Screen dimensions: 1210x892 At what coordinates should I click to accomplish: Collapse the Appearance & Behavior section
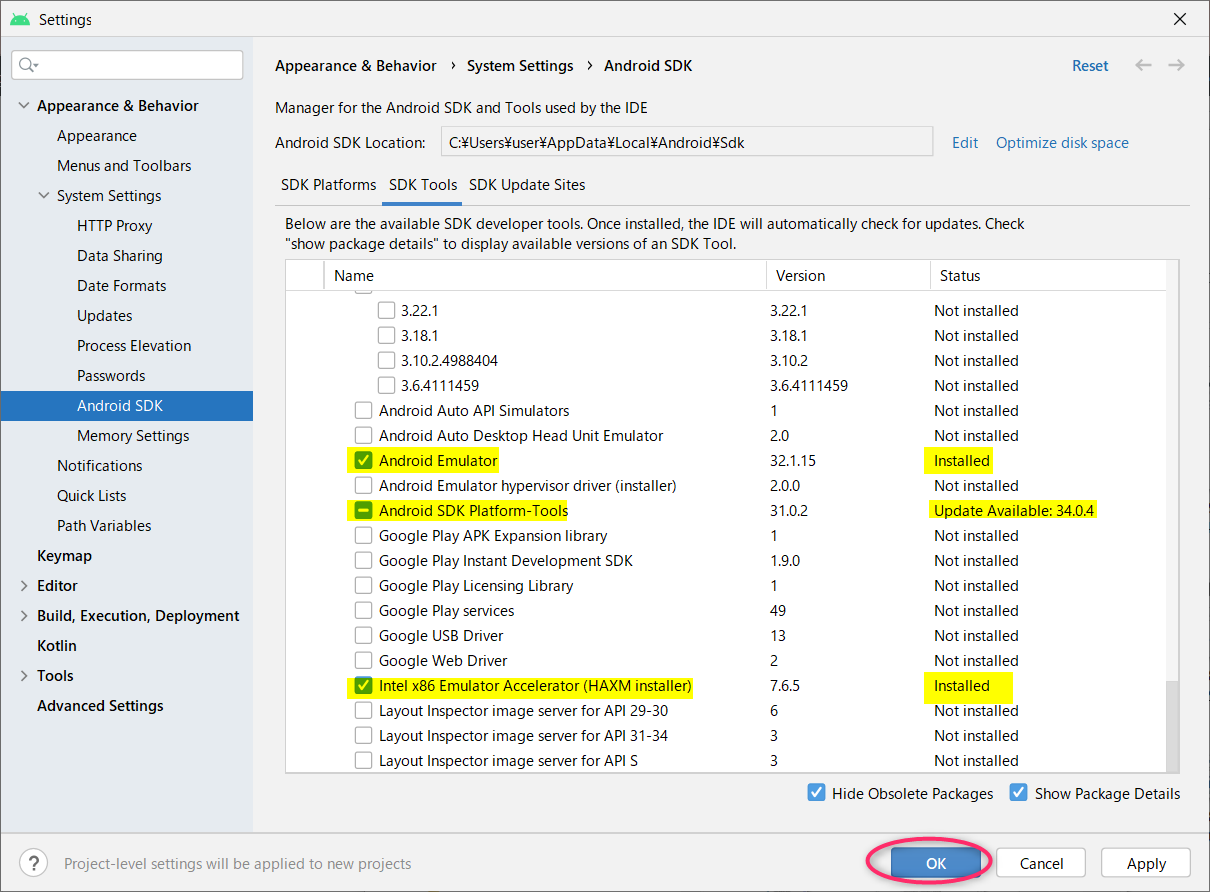(23, 105)
